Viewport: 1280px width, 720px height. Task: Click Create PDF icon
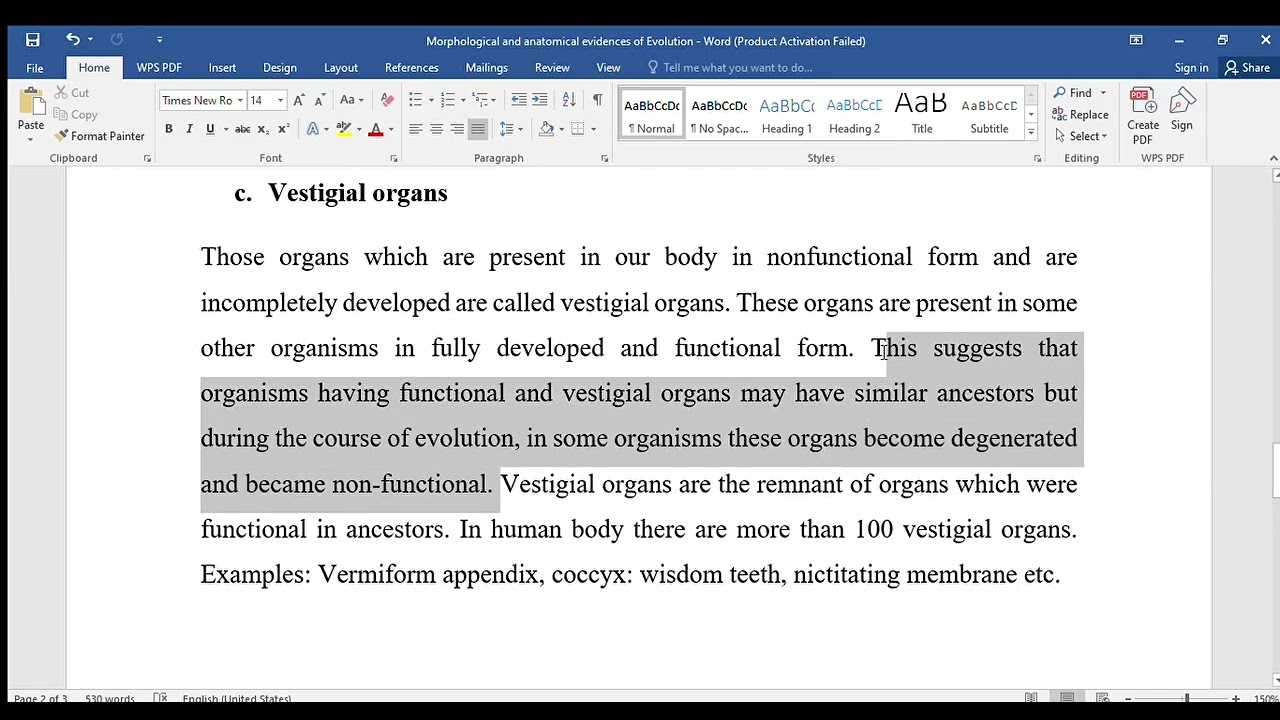tap(1143, 115)
